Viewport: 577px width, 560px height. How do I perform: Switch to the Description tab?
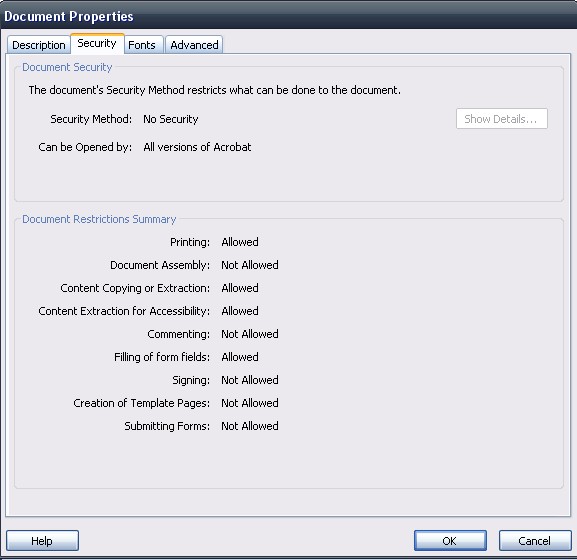39,45
